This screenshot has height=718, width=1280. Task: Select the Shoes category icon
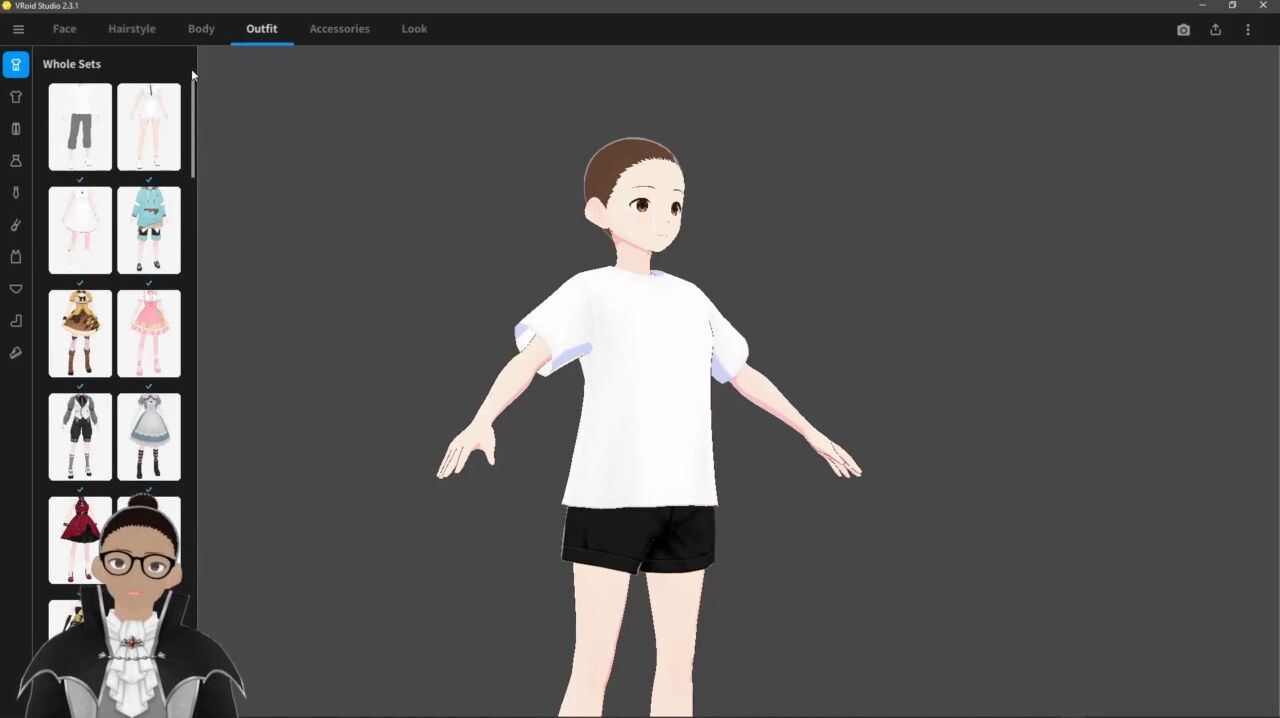coord(16,353)
